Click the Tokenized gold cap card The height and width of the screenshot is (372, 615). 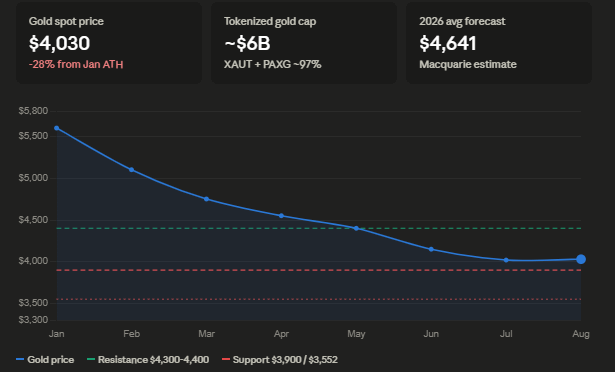pyautogui.click(x=304, y=43)
